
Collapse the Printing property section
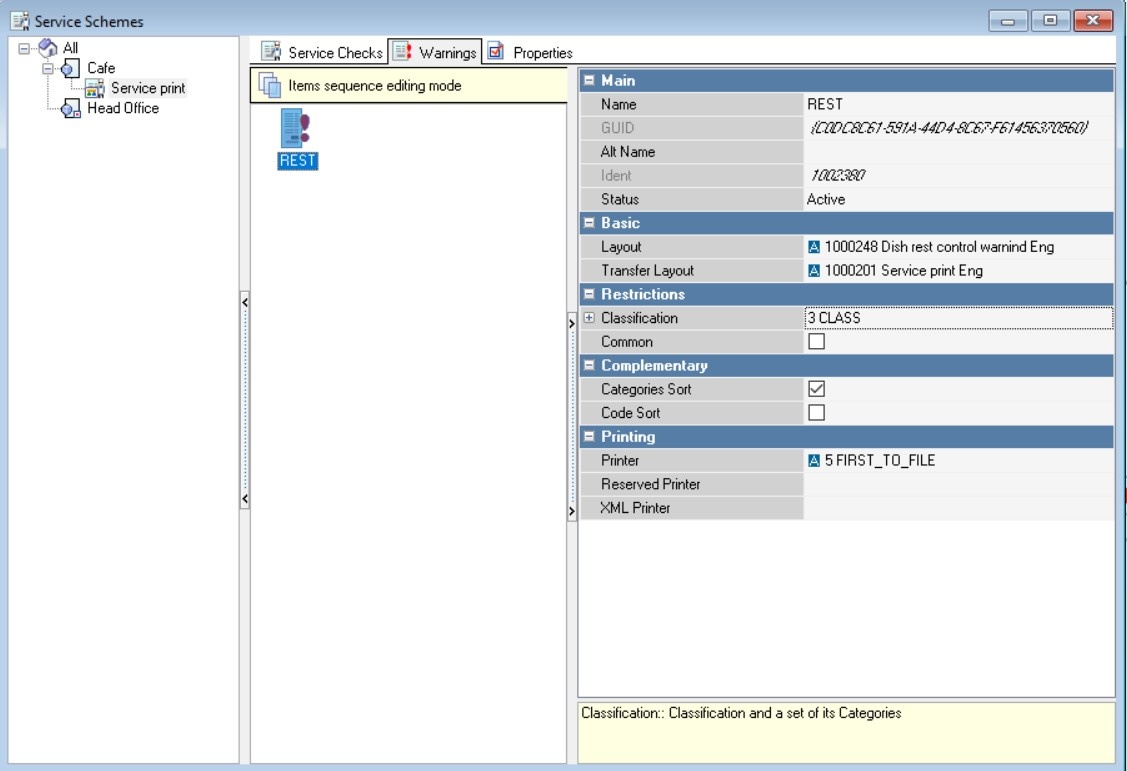click(x=589, y=437)
